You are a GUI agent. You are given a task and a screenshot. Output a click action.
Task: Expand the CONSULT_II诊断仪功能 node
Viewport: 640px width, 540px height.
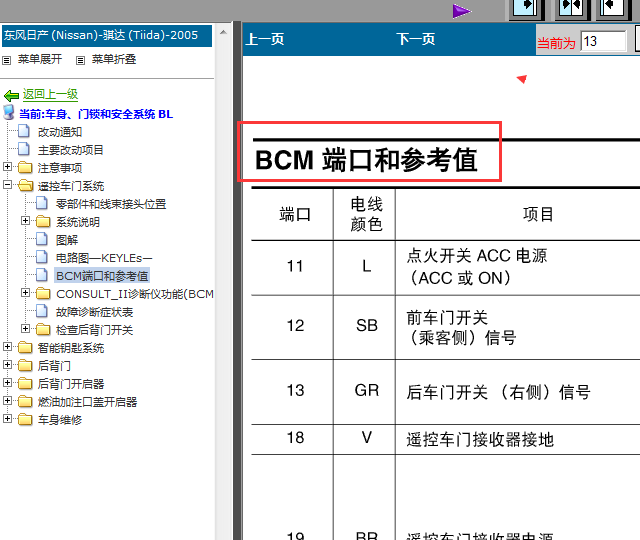(25, 293)
